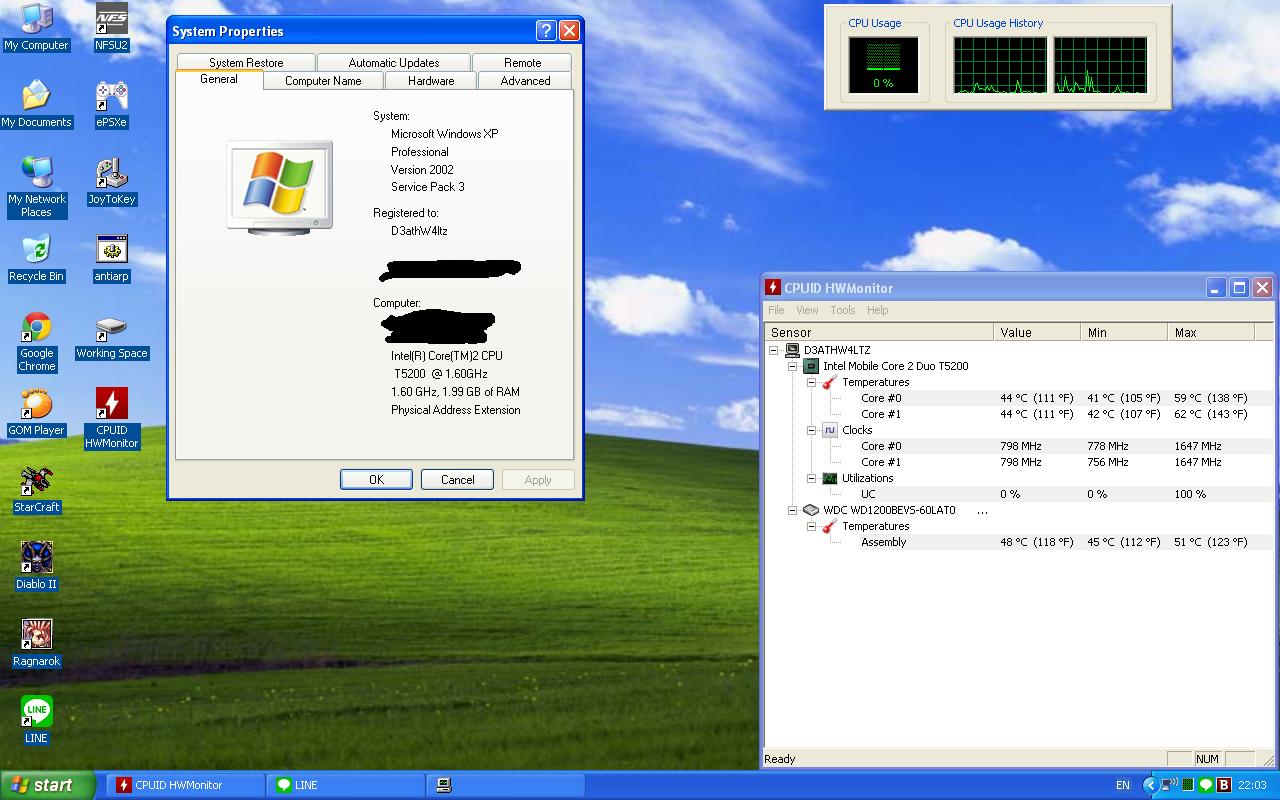Show hidden tray icons arrow
This screenshot has width=1280, height=800.
1151,785
